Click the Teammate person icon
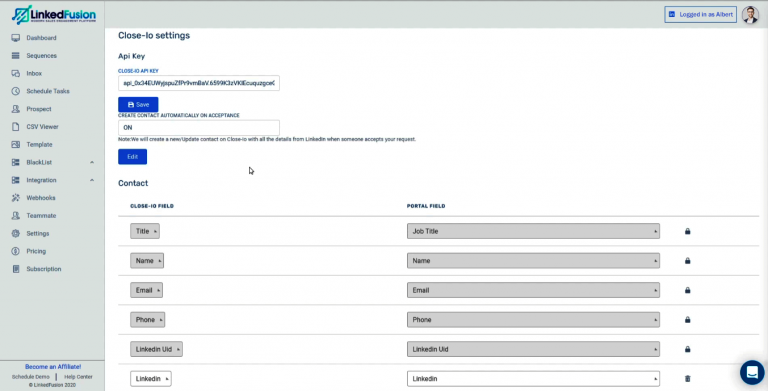This screenshot has width=768, height=391. coord(16,216)
